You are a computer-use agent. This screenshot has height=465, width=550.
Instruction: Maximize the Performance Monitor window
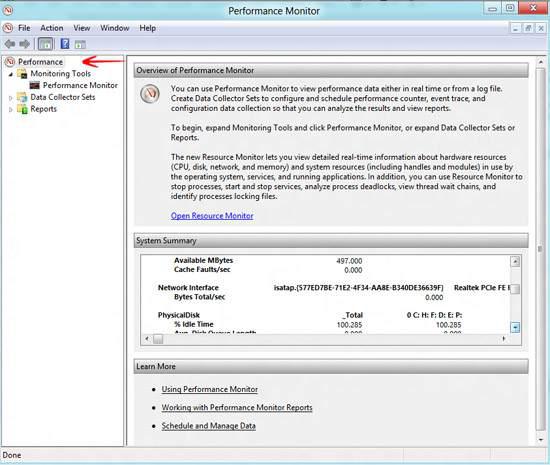[510, 8]
